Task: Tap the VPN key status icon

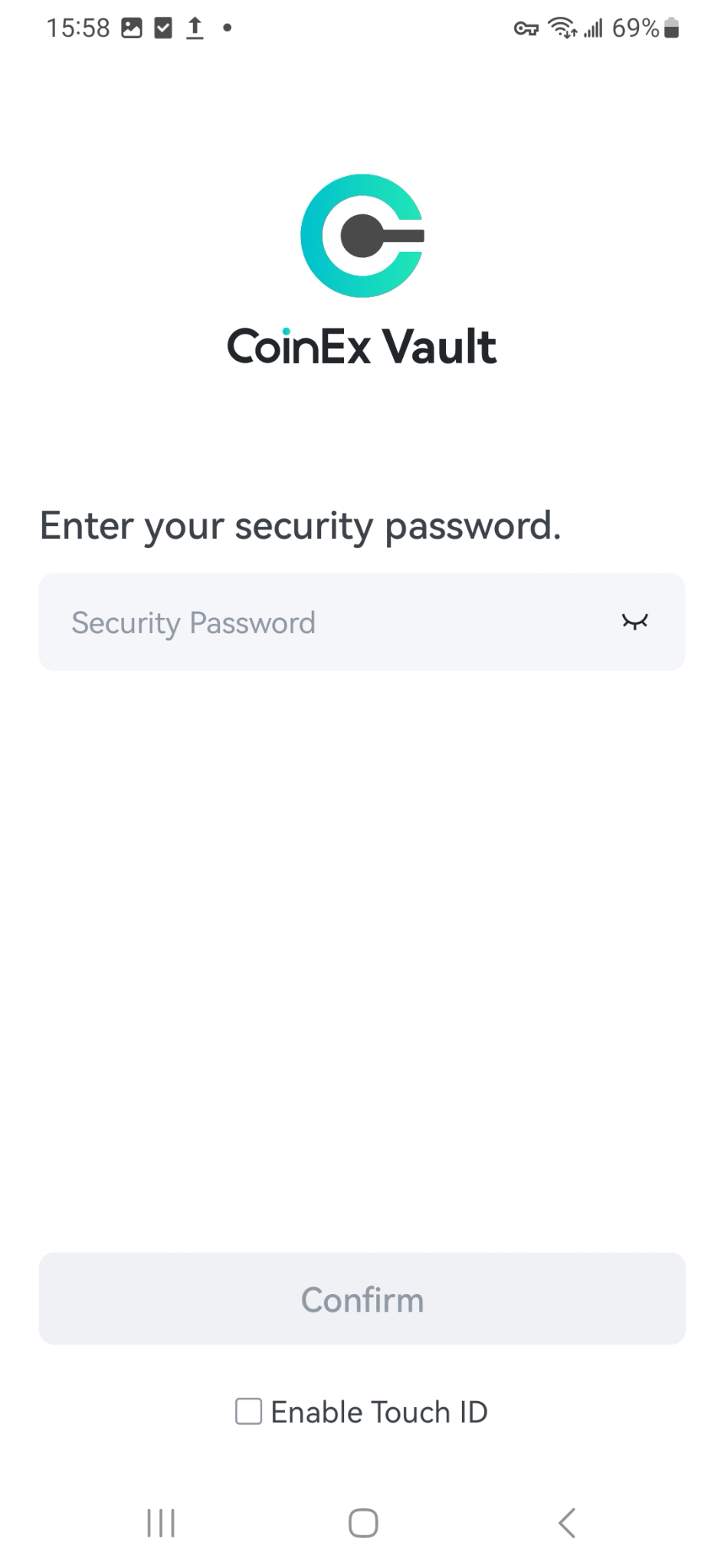Action: (526, 29)
